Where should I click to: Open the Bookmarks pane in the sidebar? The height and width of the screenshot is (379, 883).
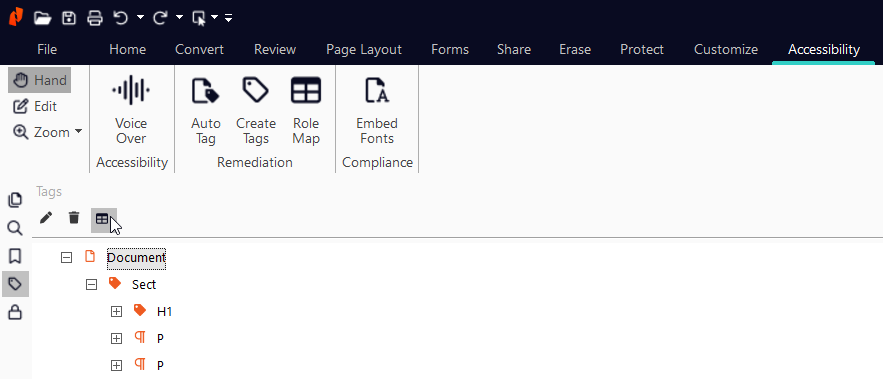15,256
